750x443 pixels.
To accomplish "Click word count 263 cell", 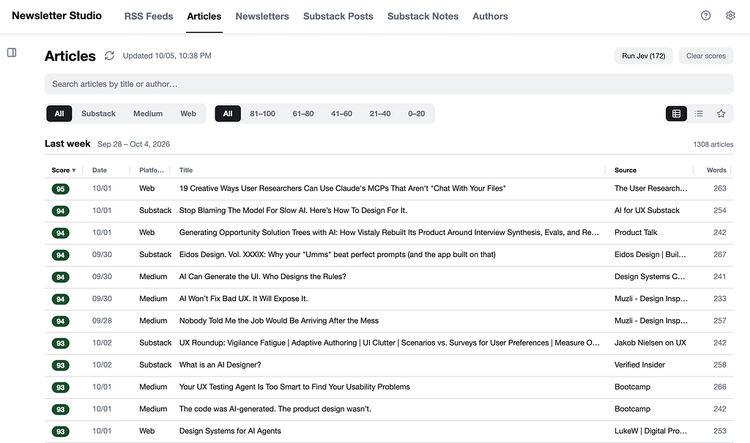I will pyautogui.click(x=720, y=188).
